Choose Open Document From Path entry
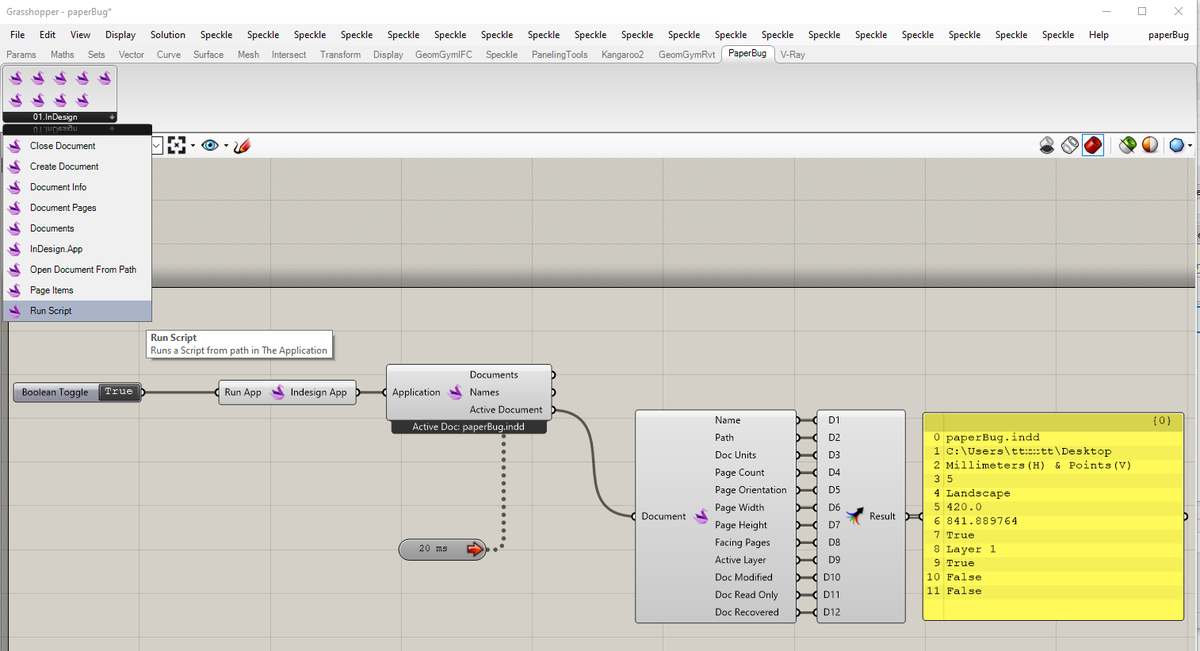 77,270
